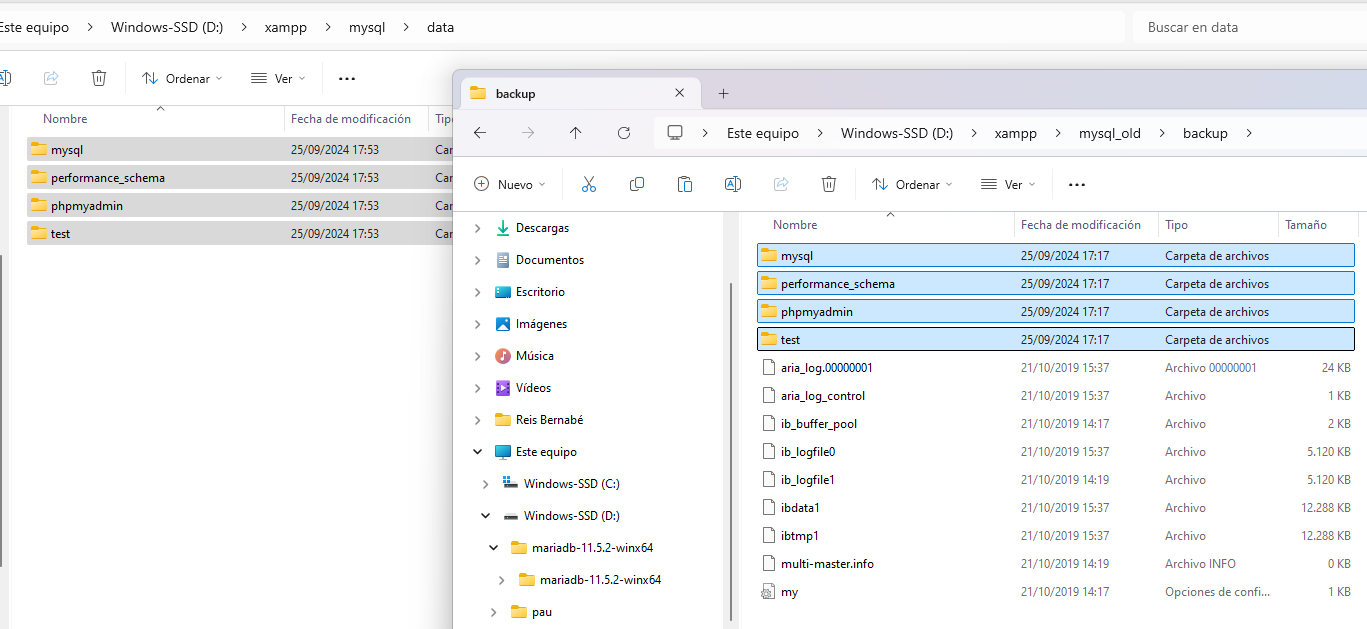
Task: Click xampp in the backup window address bar
Action: [1015, 133]
